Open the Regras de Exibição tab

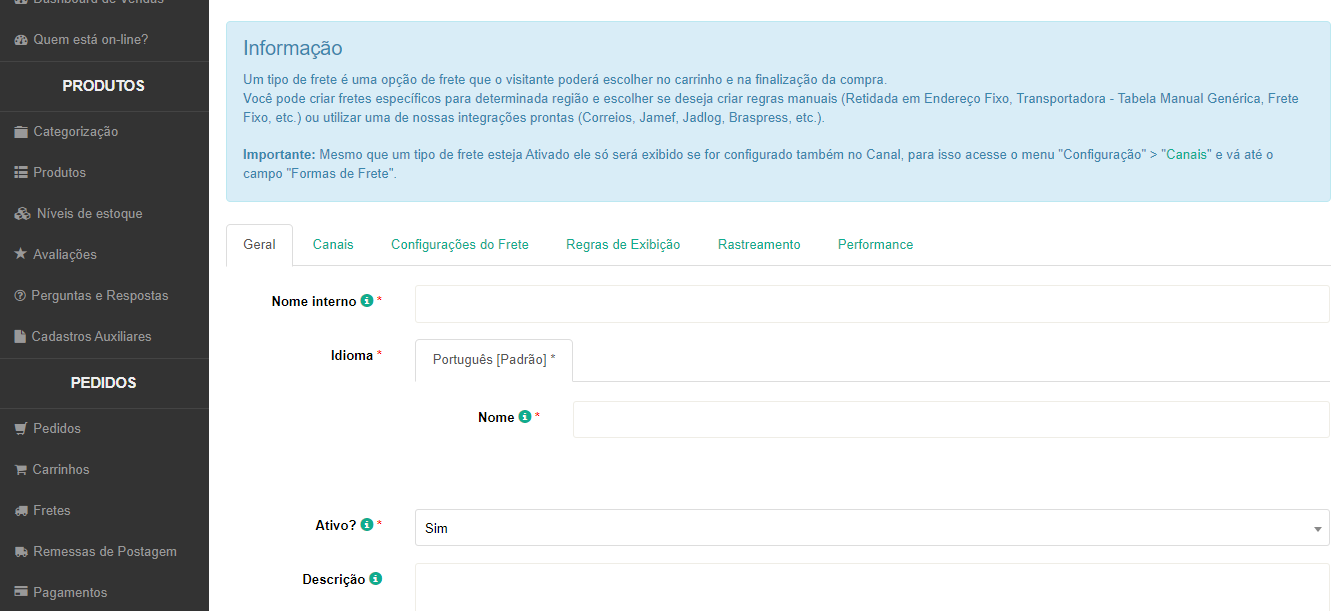coord(623,245)
